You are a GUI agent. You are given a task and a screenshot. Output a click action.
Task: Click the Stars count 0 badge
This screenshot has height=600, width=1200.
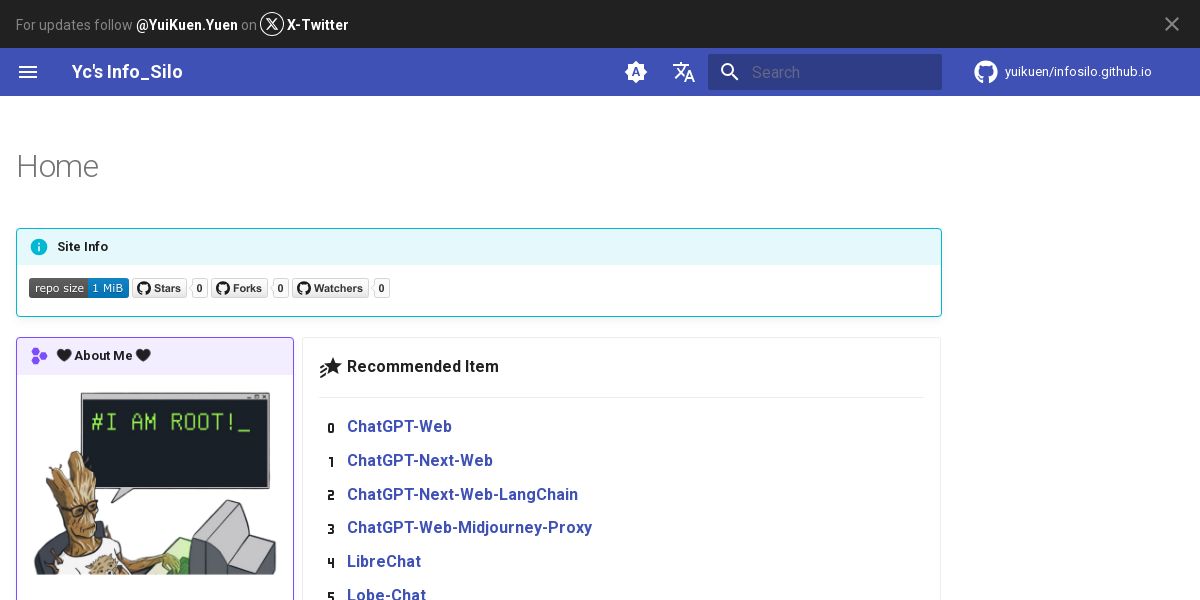200,288
